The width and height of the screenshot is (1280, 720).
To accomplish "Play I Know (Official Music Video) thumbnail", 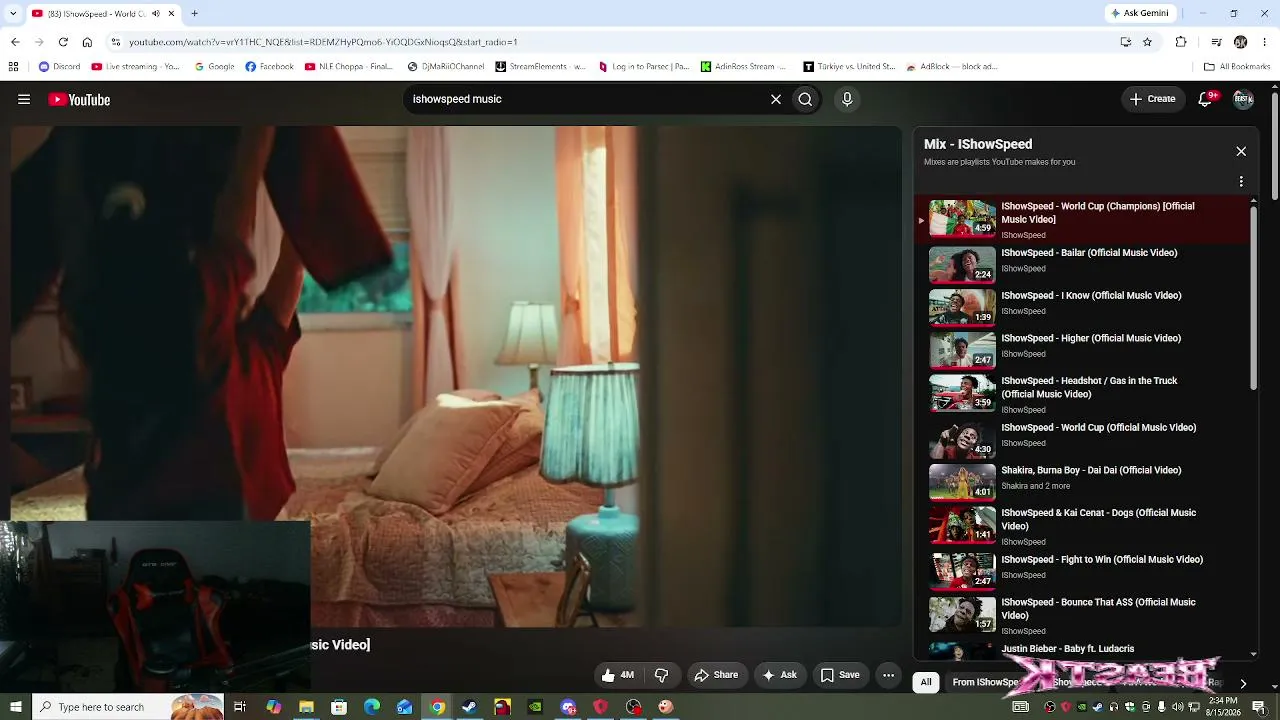I will click(x=962, y=307).
